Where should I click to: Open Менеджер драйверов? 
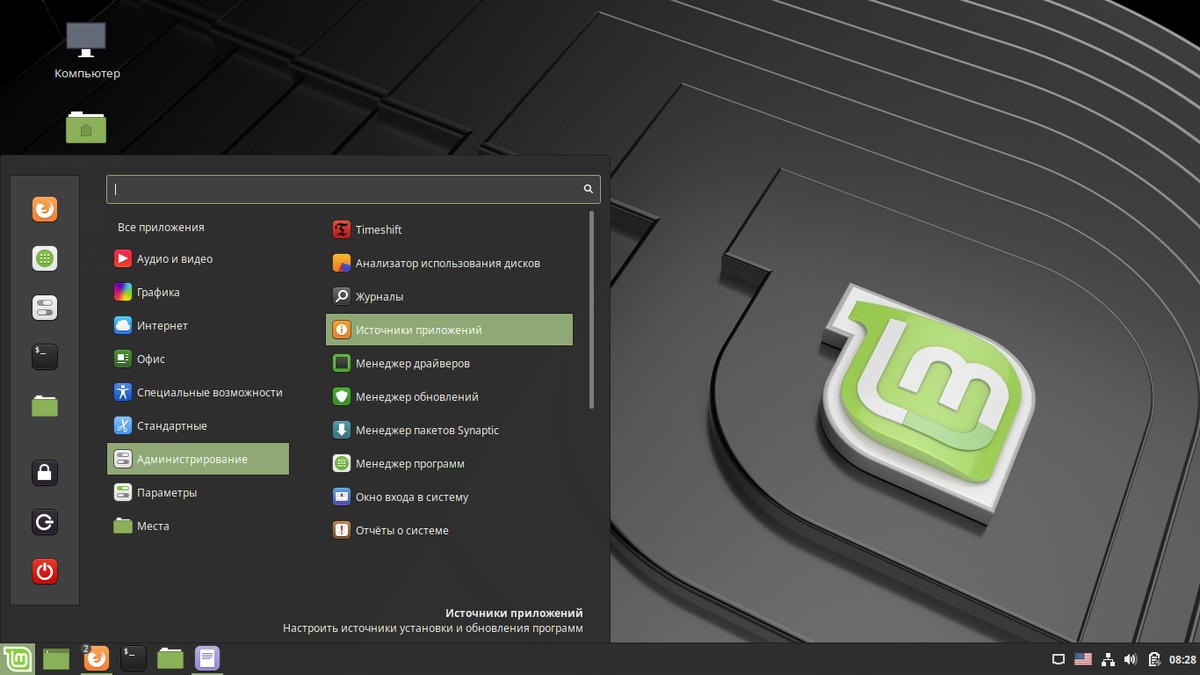(449, 363)
